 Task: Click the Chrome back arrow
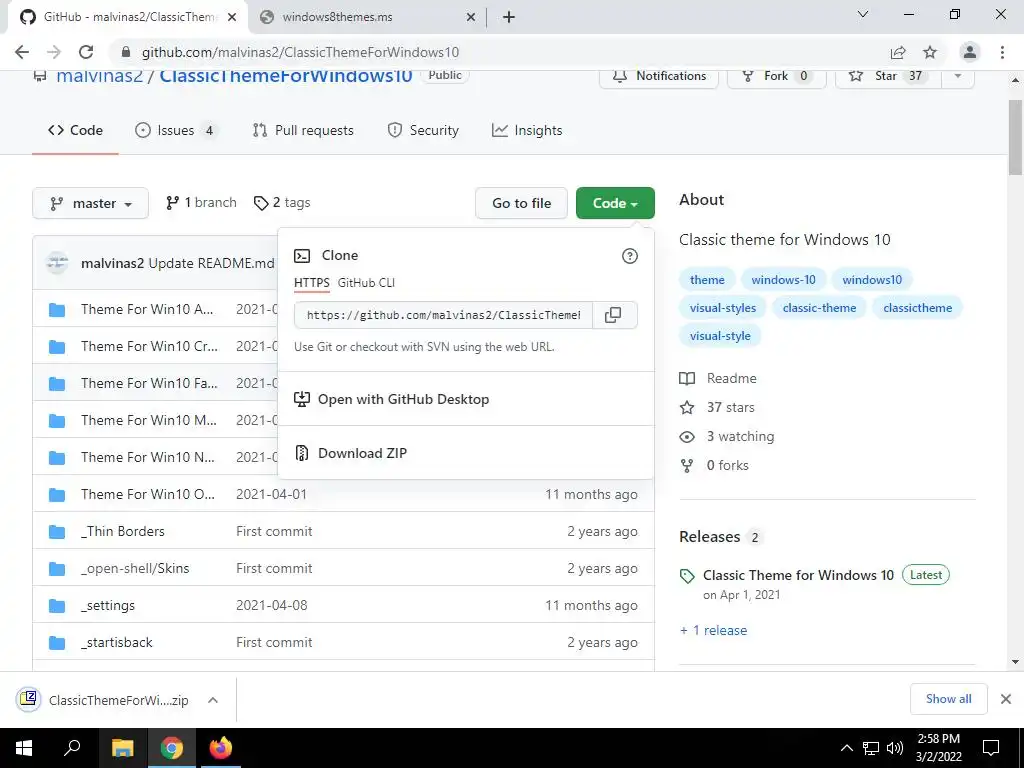[22, 52]
